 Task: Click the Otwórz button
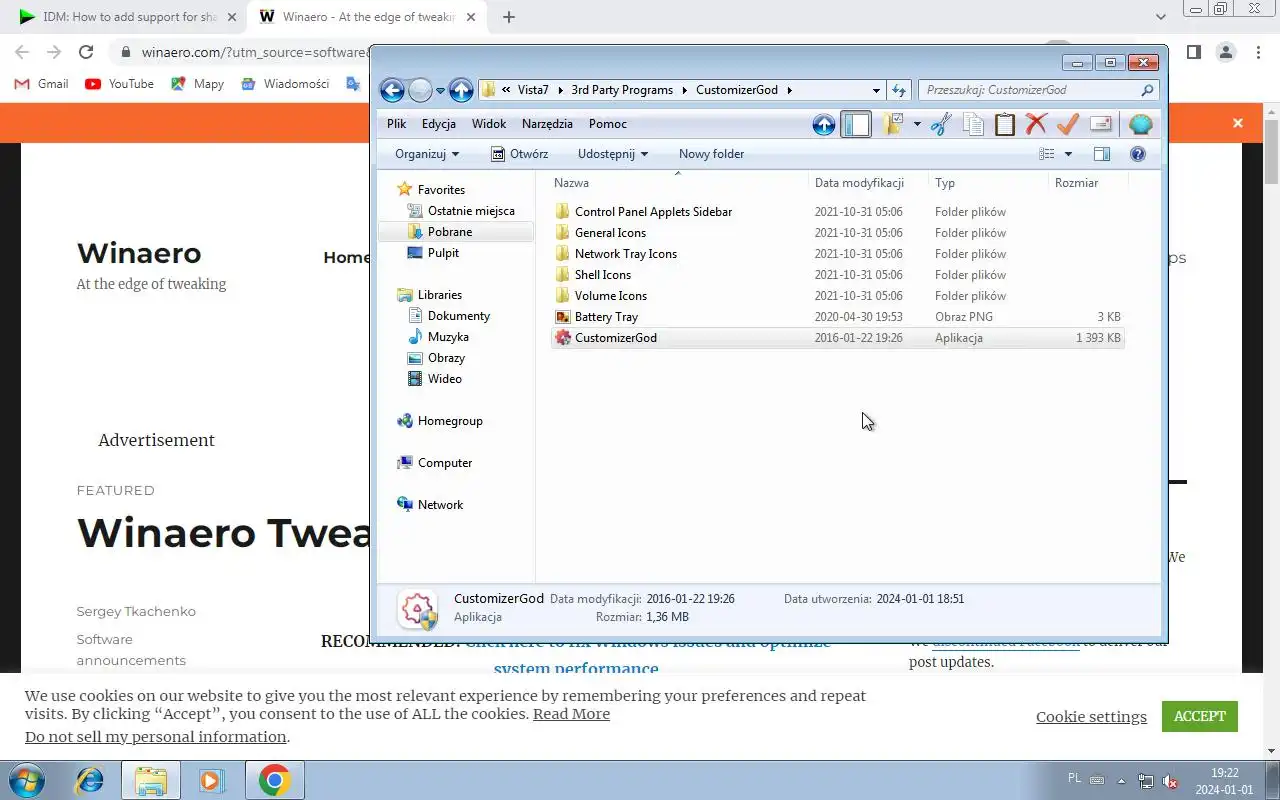519,154
